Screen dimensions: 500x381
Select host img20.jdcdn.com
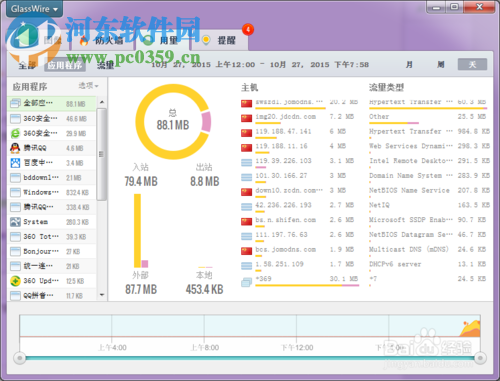click(x=286, y=117)
